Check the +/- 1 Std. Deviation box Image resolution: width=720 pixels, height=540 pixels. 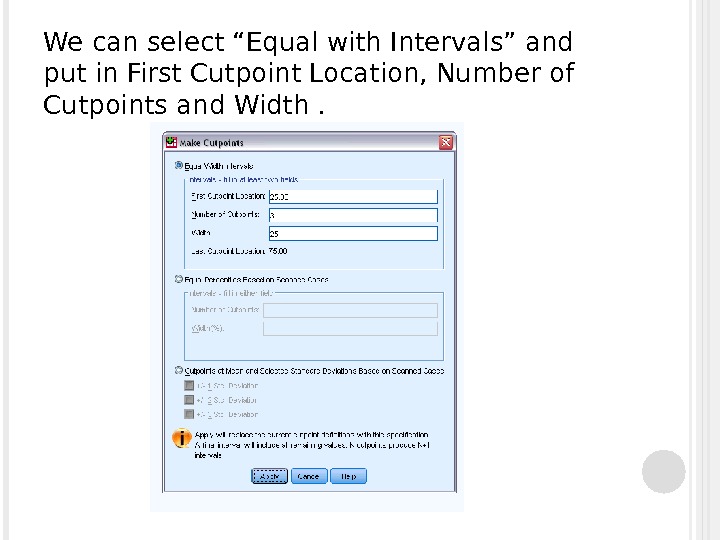[x=188, y=384]
